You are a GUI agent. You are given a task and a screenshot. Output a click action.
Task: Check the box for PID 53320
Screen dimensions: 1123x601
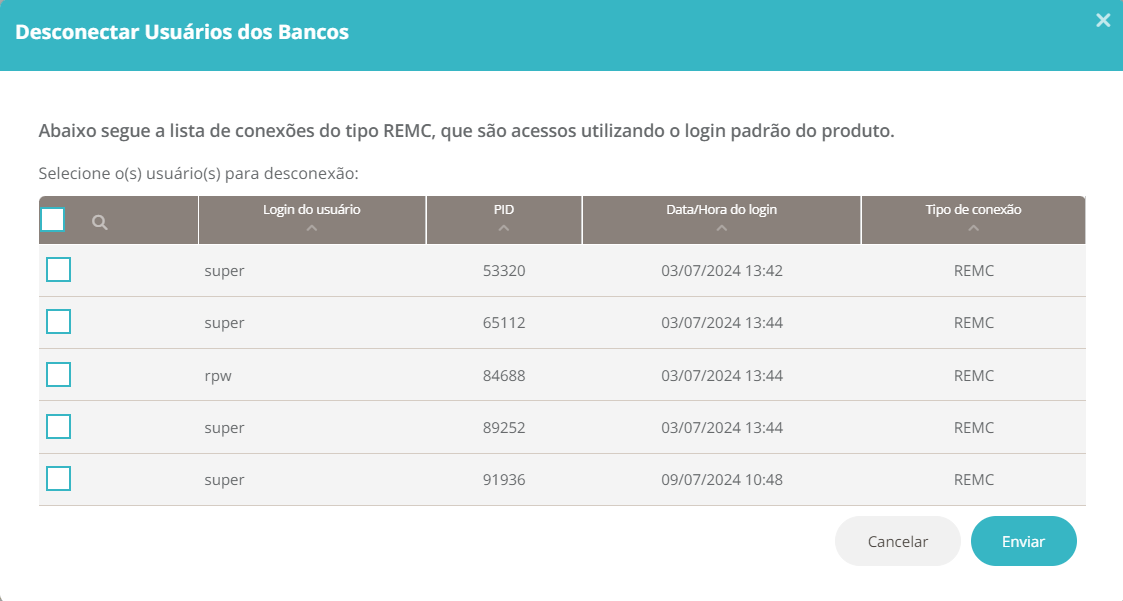pyautogui.click(x=59, y=270)
